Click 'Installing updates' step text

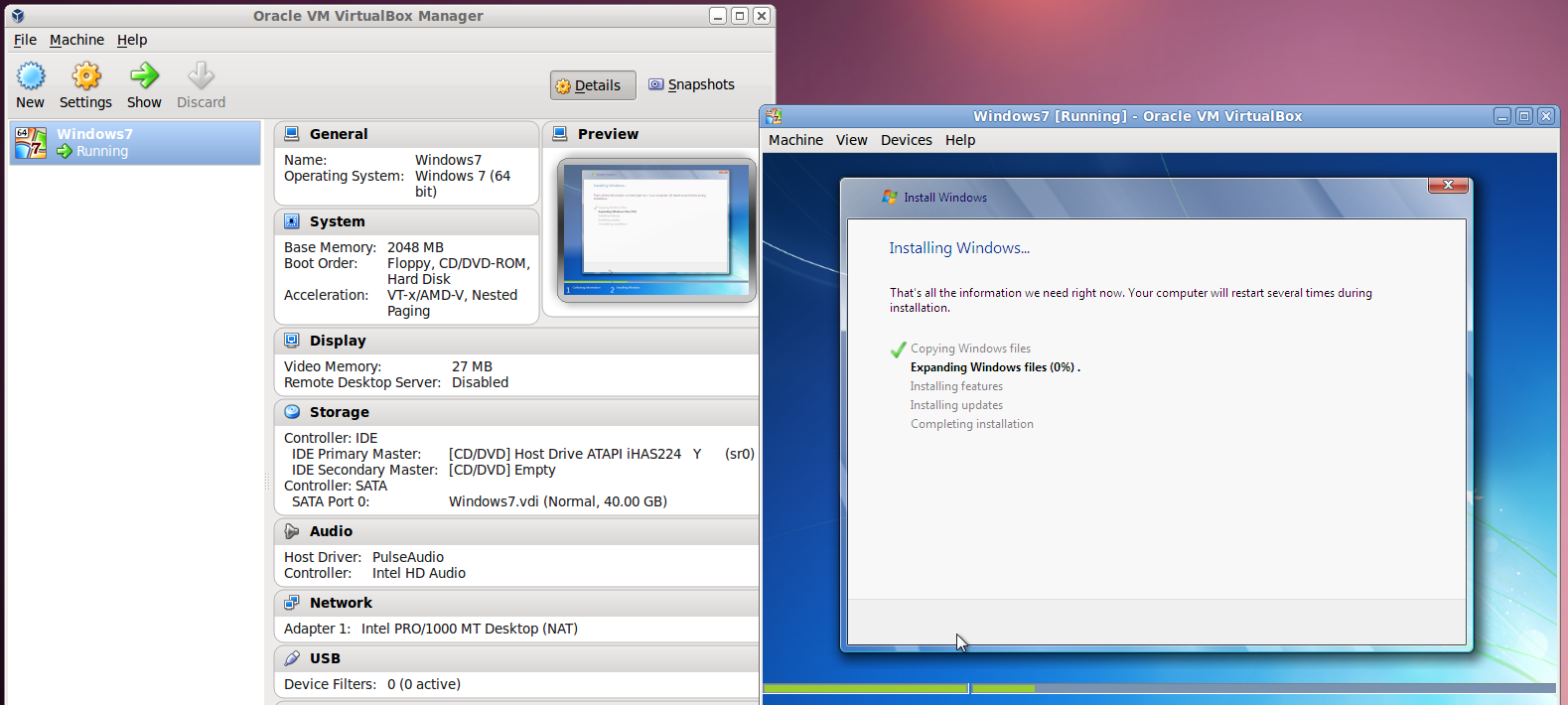(956, 405)
